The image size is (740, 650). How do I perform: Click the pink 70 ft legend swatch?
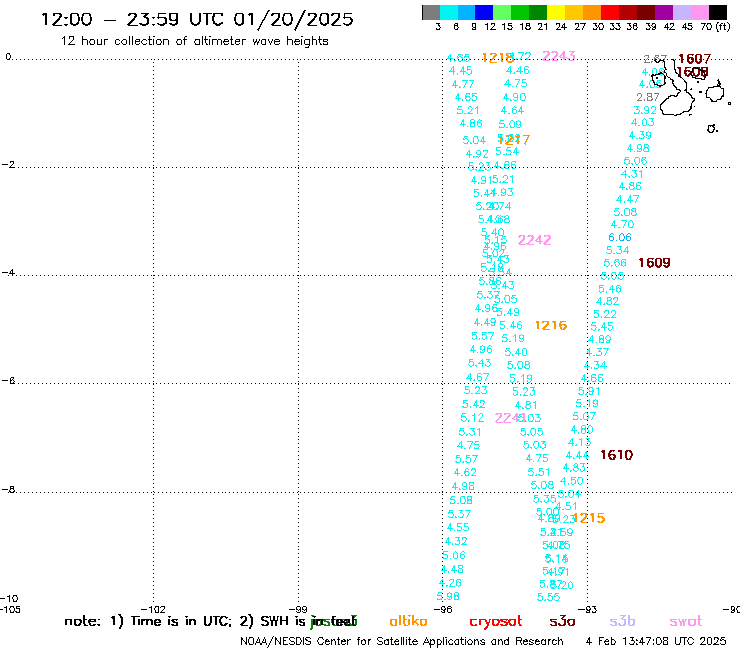point(700,12)
